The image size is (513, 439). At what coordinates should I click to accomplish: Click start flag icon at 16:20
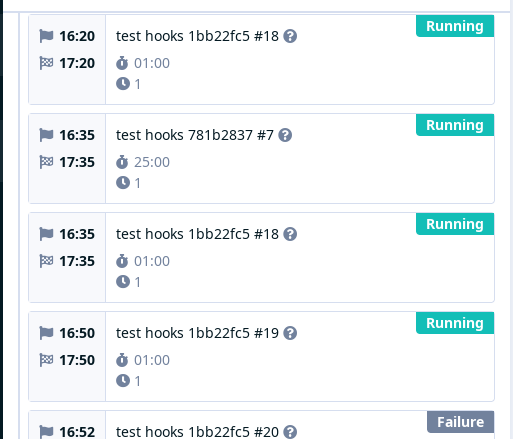pyautogui.click(x=46, y=36)
